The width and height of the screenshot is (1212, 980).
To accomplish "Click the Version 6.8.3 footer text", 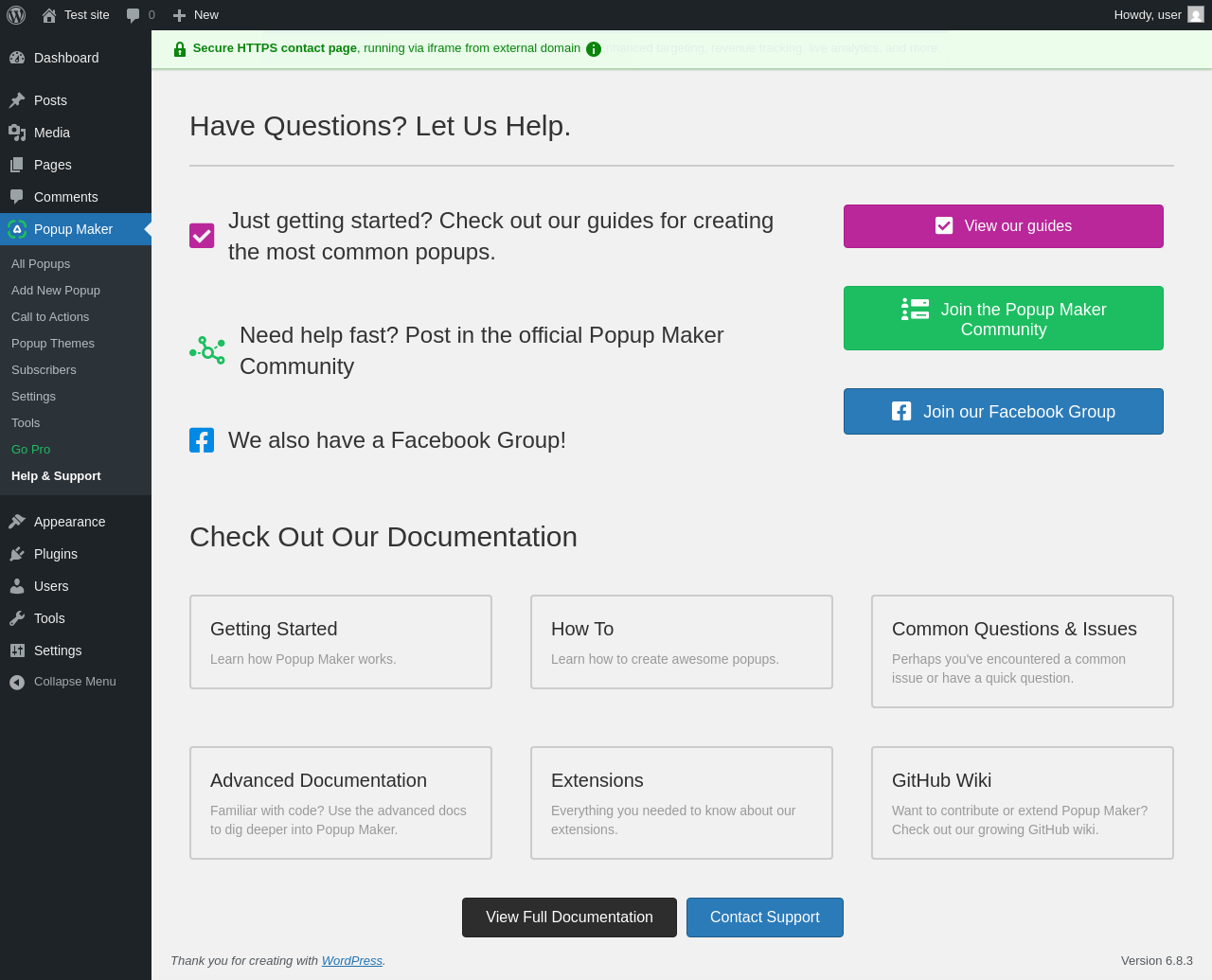I will [1157, 960].
